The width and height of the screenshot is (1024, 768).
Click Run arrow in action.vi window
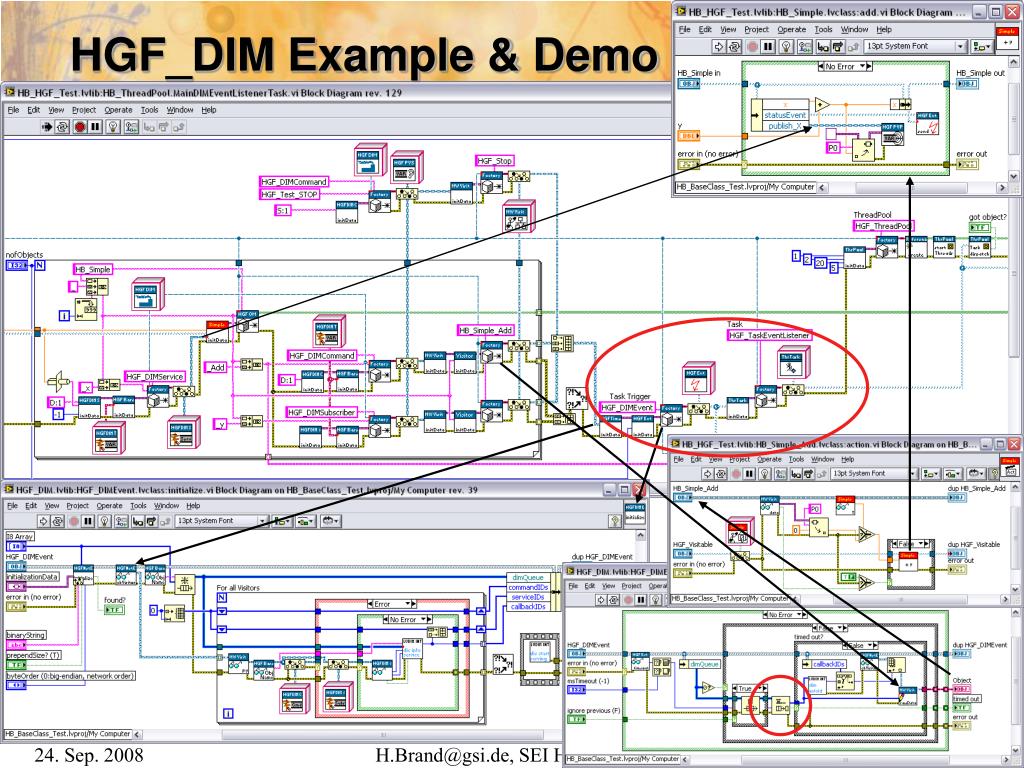[707, 473]
